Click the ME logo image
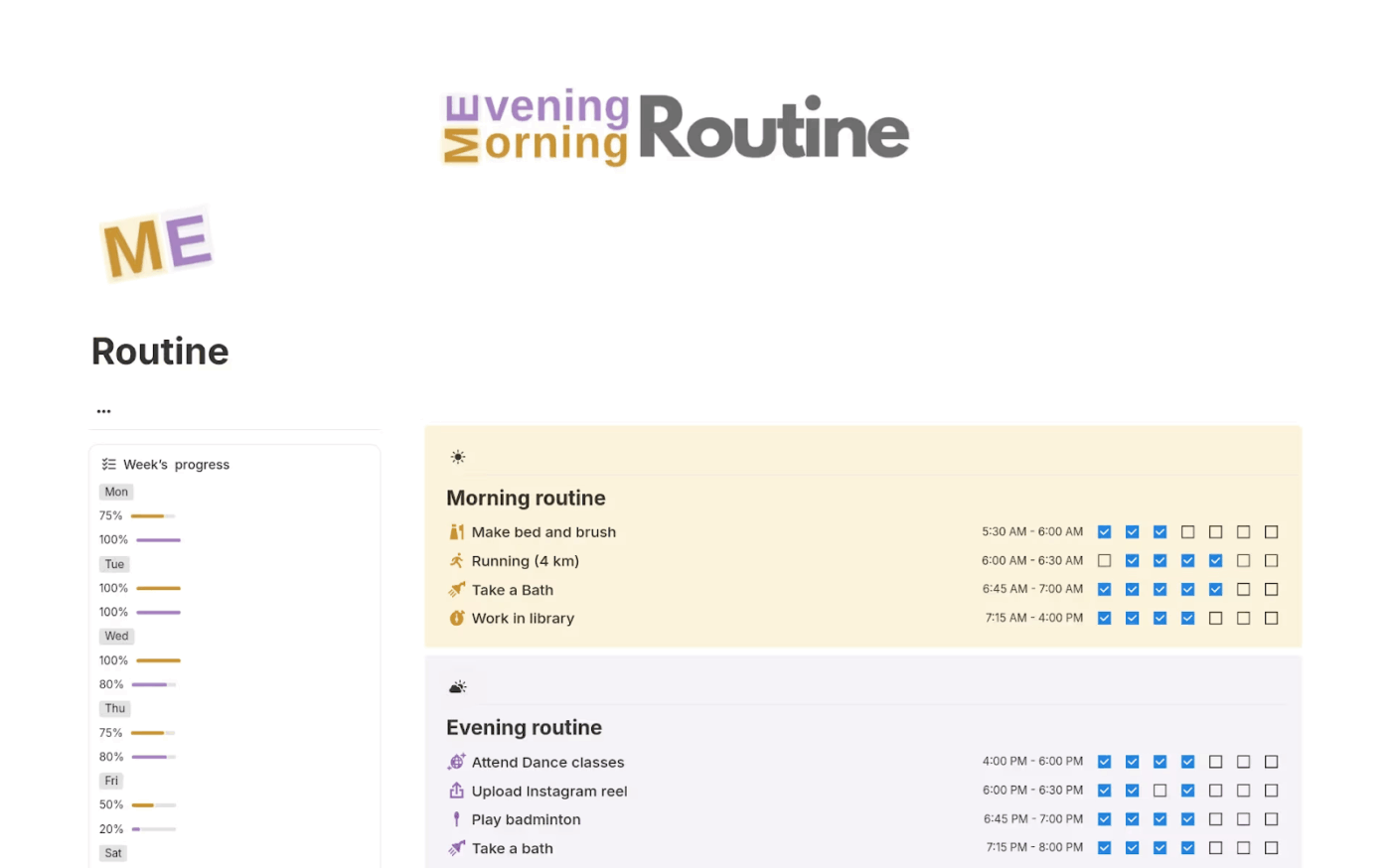This screenshot has height=868, width=1391. (156, 243)
